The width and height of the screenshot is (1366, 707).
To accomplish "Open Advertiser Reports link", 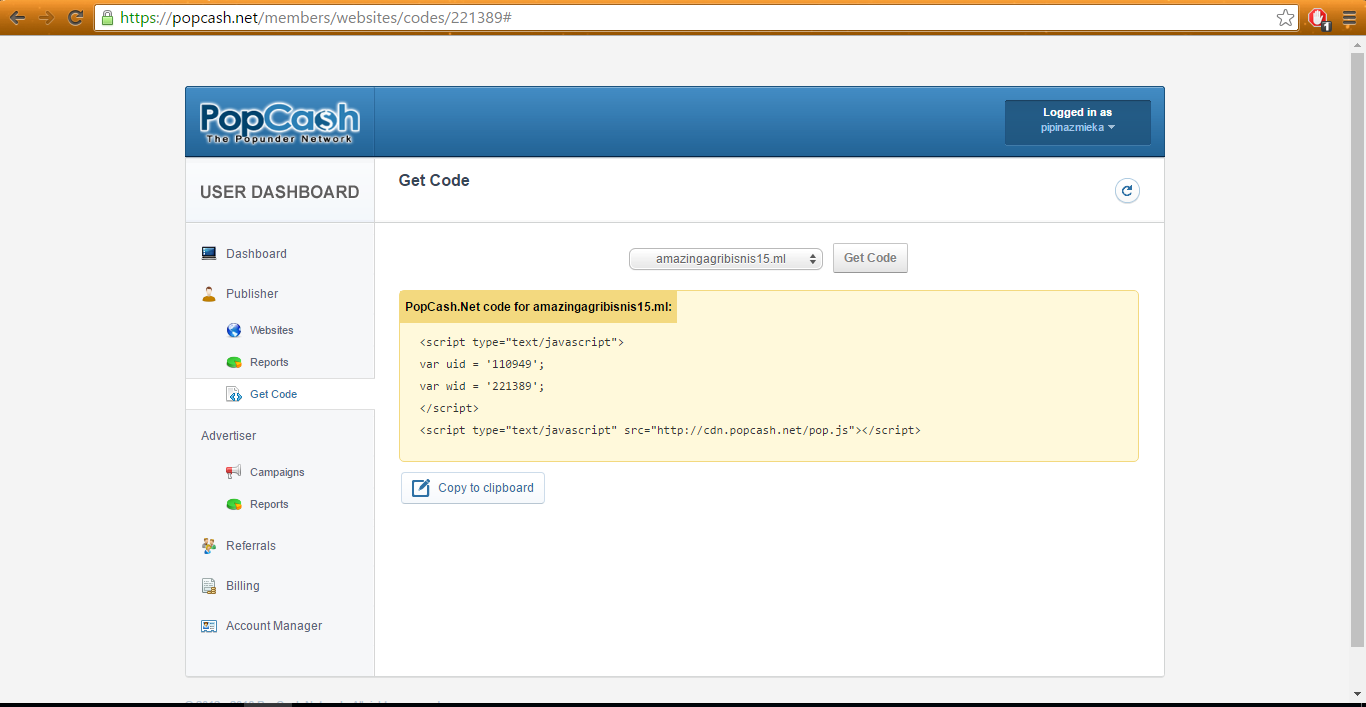I will click(269, 504).
